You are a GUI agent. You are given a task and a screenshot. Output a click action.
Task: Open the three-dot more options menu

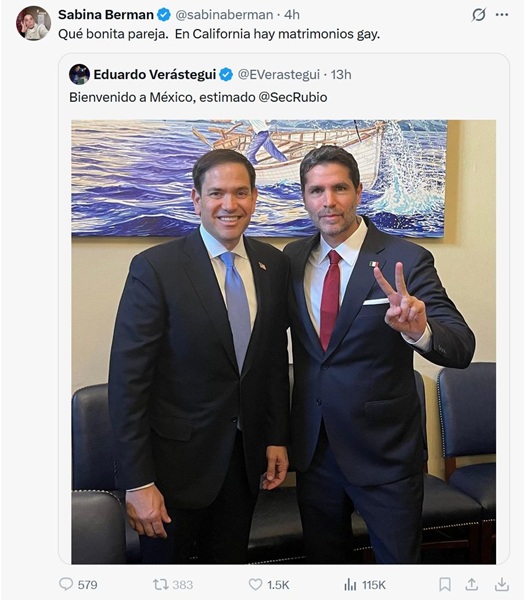tap(502, 15)
